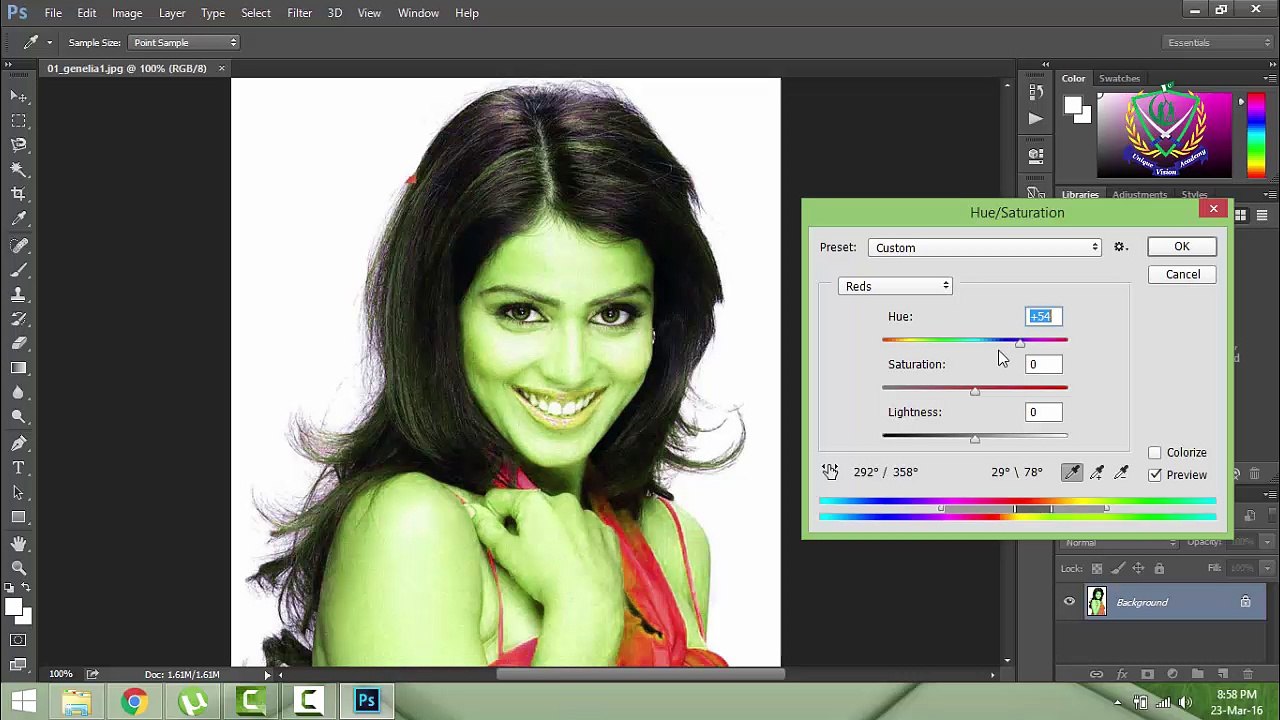Select the Pen tool

[18, 443]
